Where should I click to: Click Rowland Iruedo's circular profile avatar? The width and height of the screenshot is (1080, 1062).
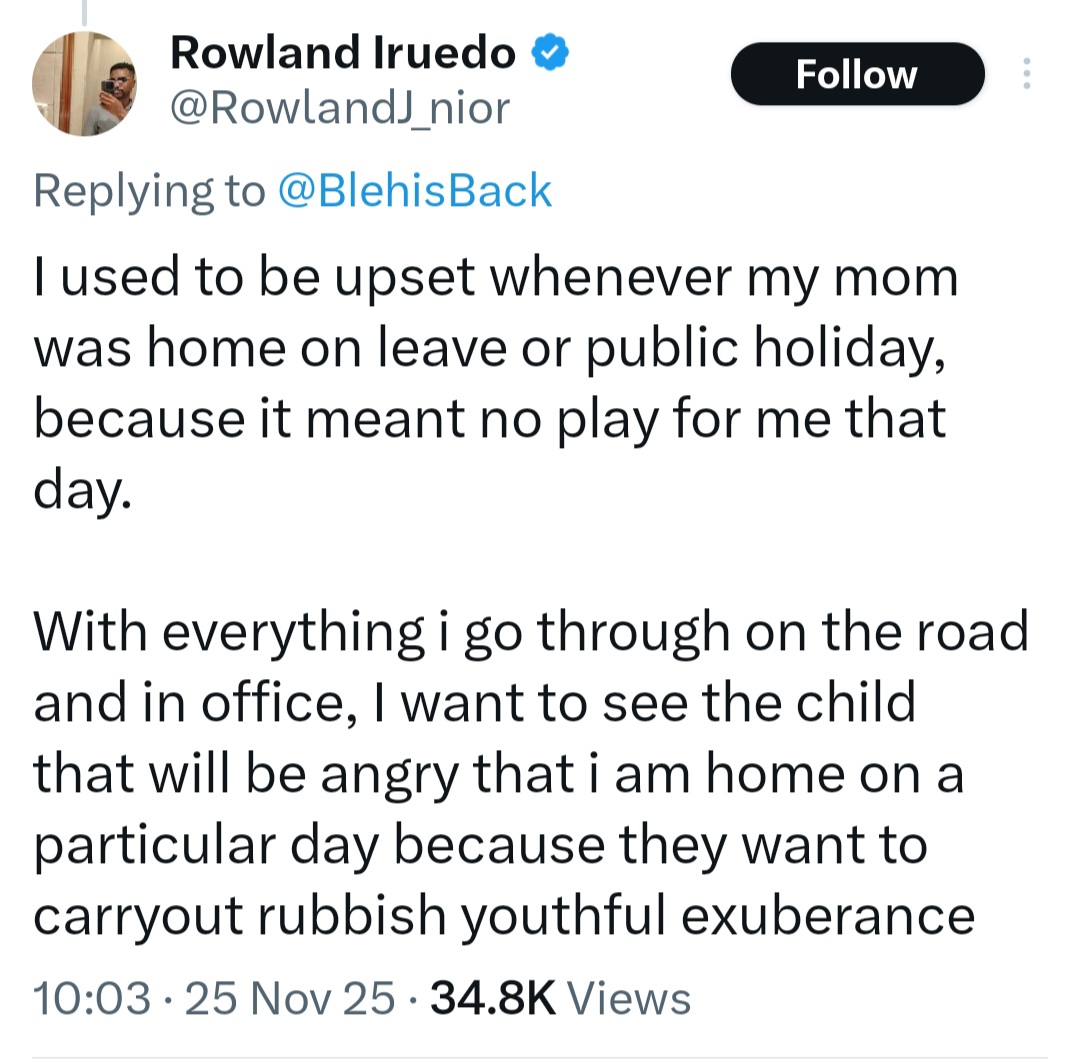pos(85,82)
